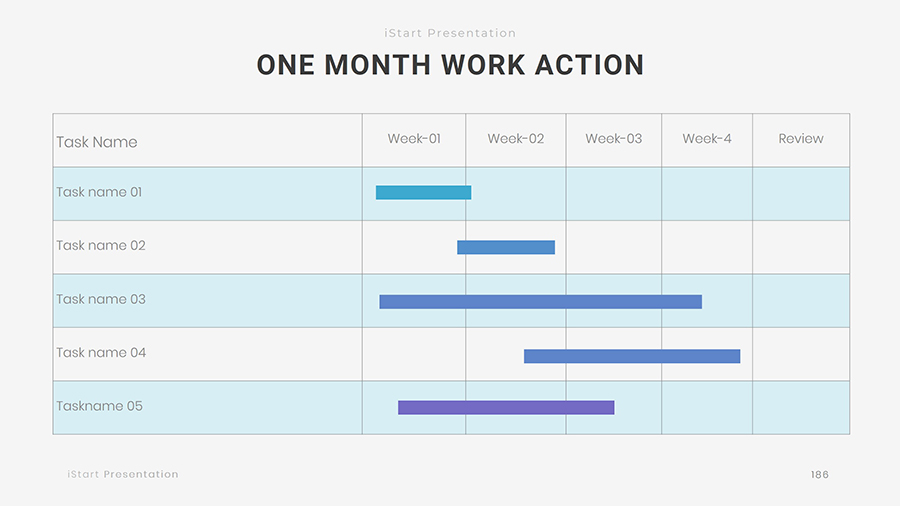Select the 'Week-03' column header
Image resolution: width=900 pixels, height=506 pixels.
pyautogui.click(x=614, y=139)
